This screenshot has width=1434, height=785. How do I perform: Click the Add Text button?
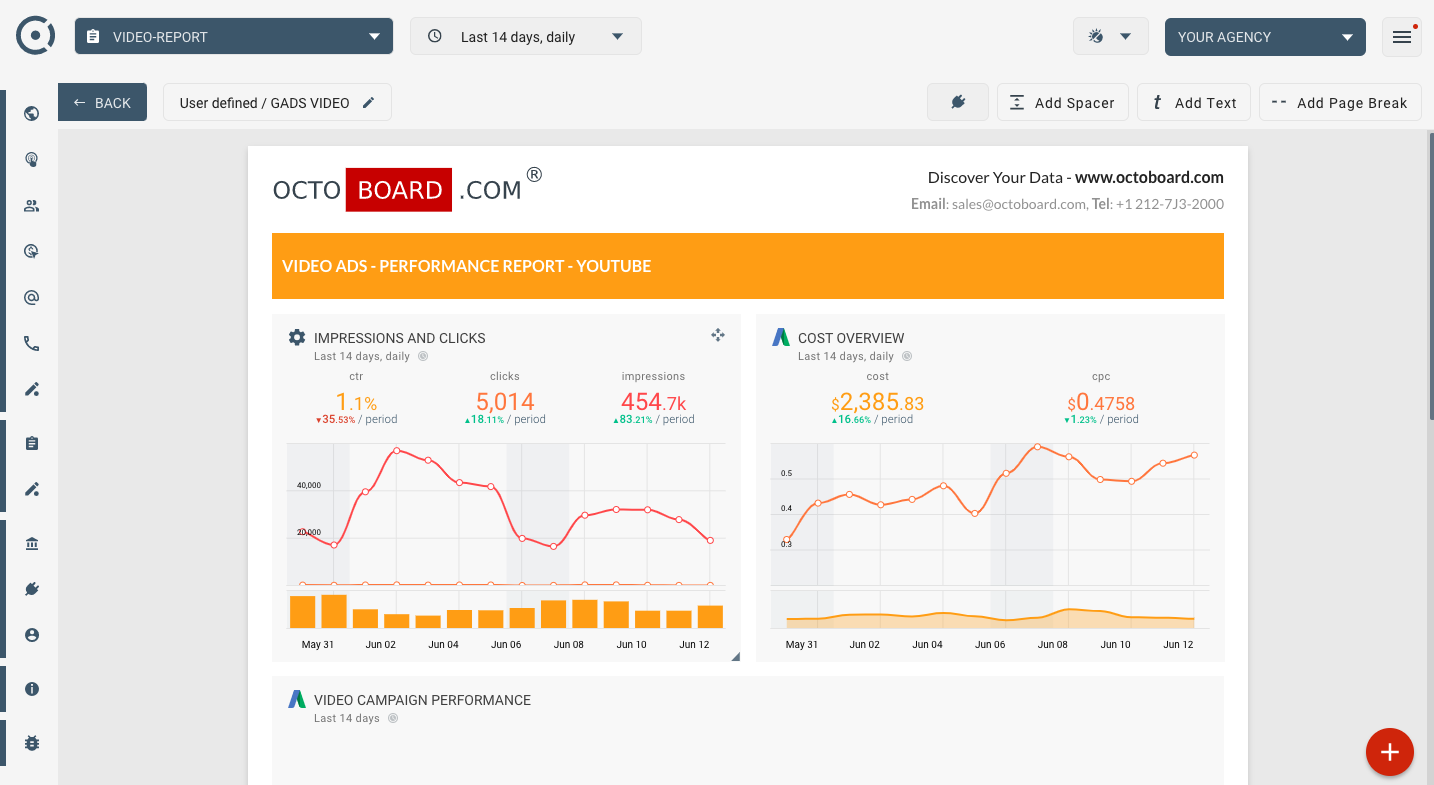point(1194,102)
